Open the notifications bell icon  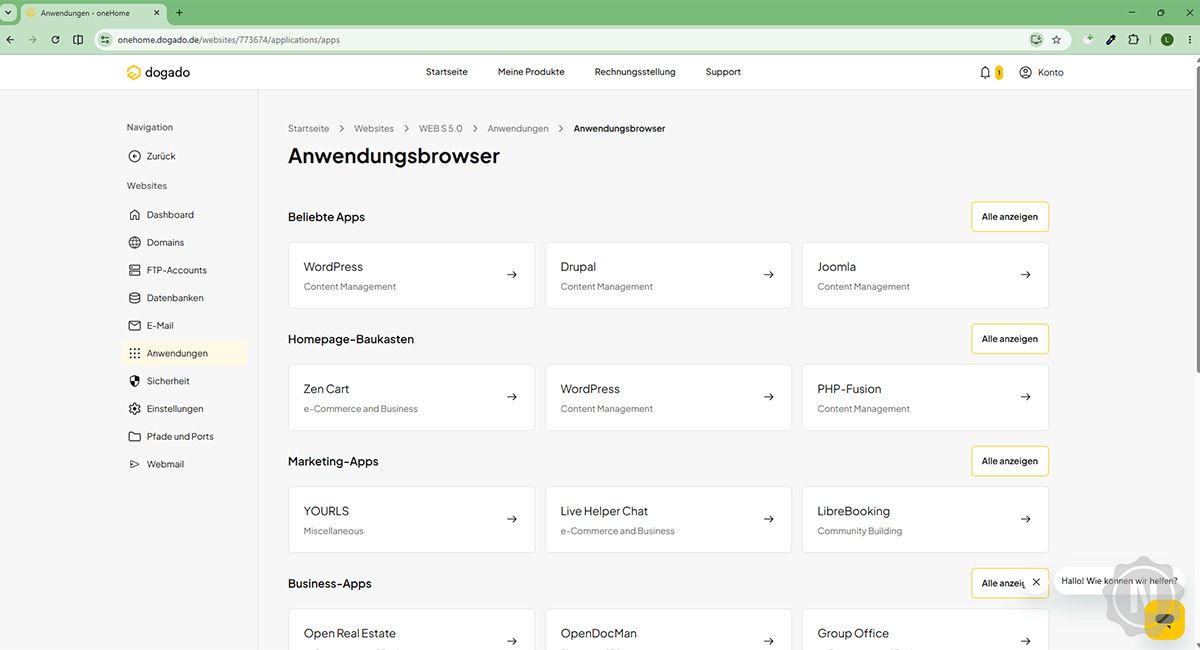(x=985, y=72)
